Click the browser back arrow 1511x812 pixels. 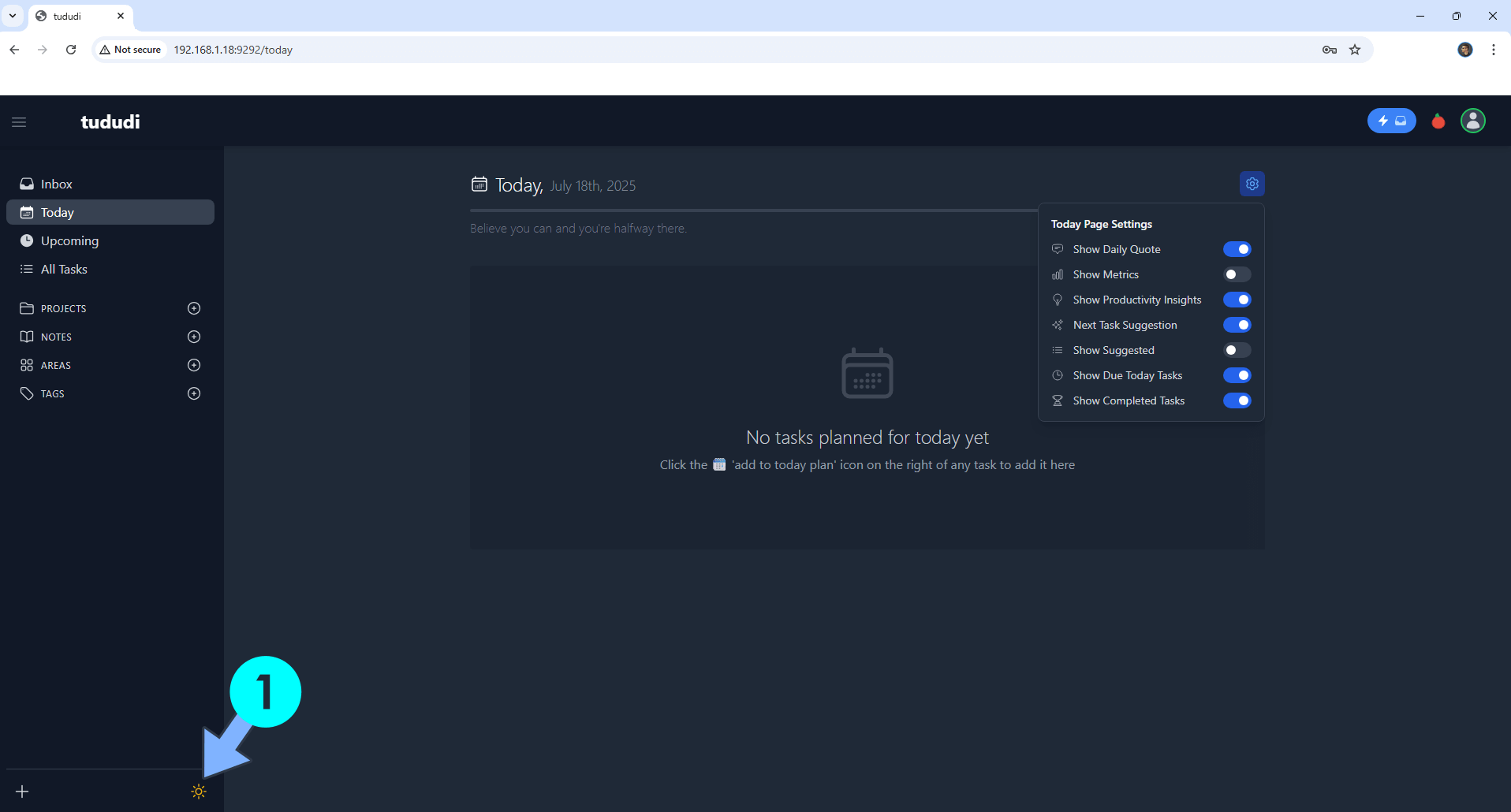click(14, 50)
